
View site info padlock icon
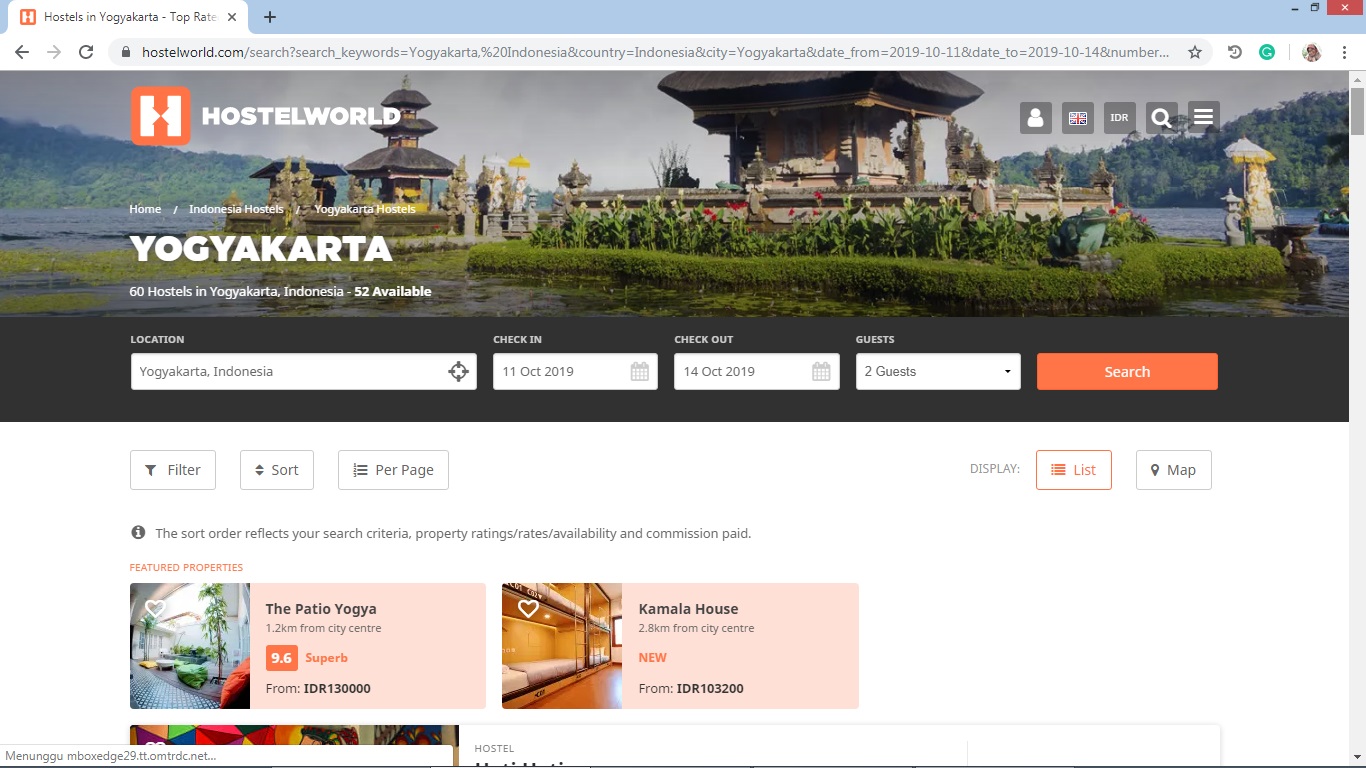click(126, 52)
